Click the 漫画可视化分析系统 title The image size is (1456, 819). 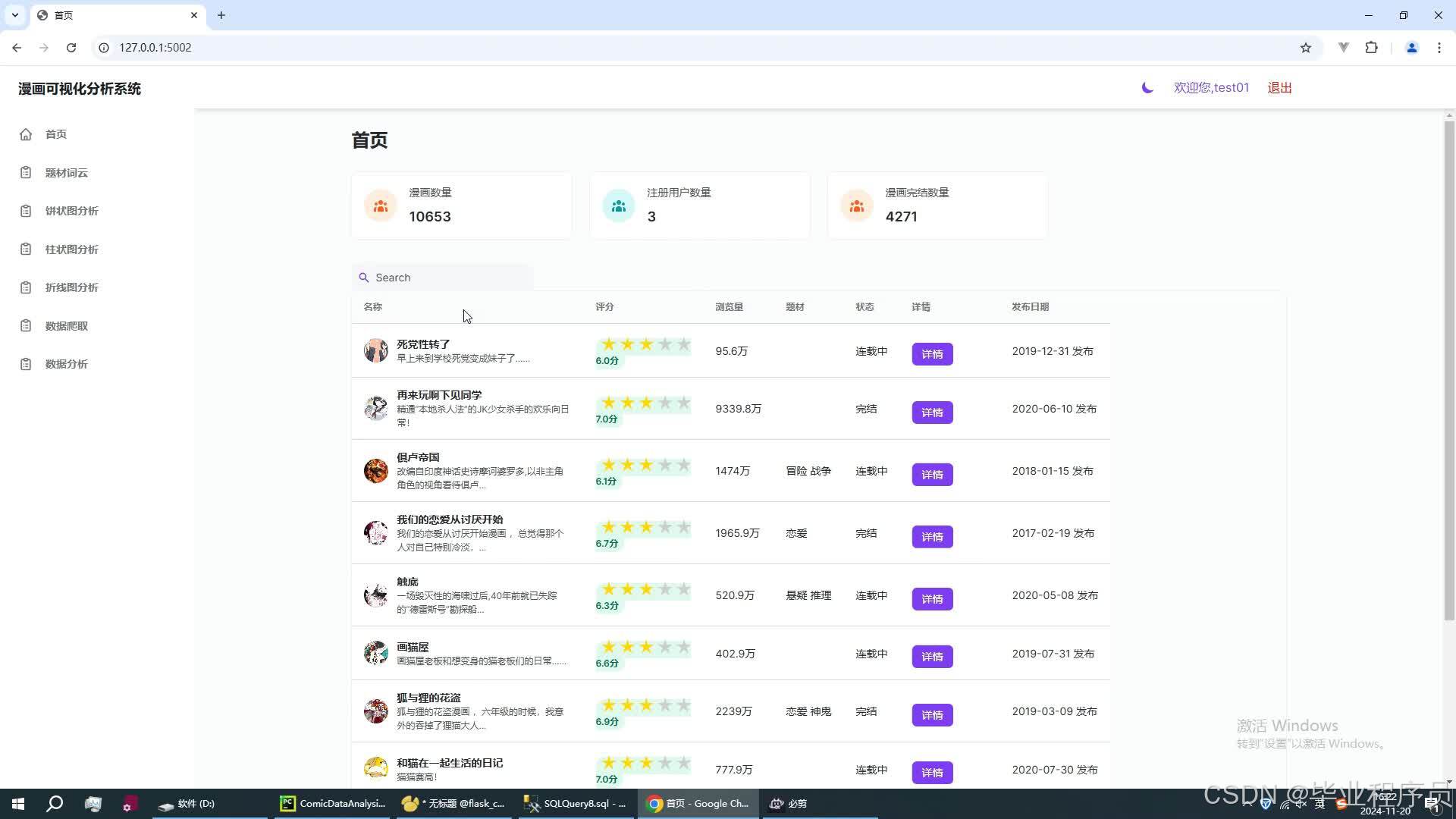pyautogui.click(x=80, y=89)
